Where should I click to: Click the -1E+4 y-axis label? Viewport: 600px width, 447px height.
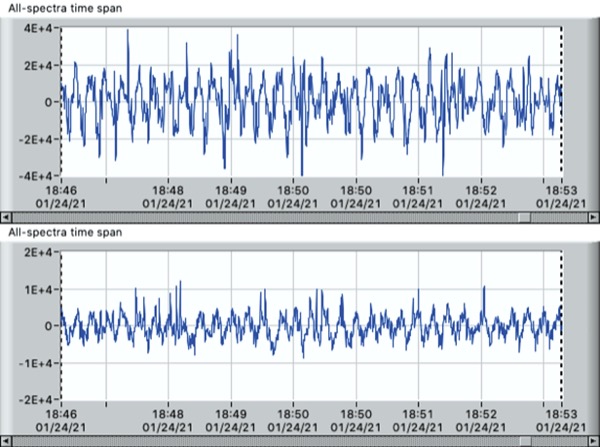pos(36,362)
